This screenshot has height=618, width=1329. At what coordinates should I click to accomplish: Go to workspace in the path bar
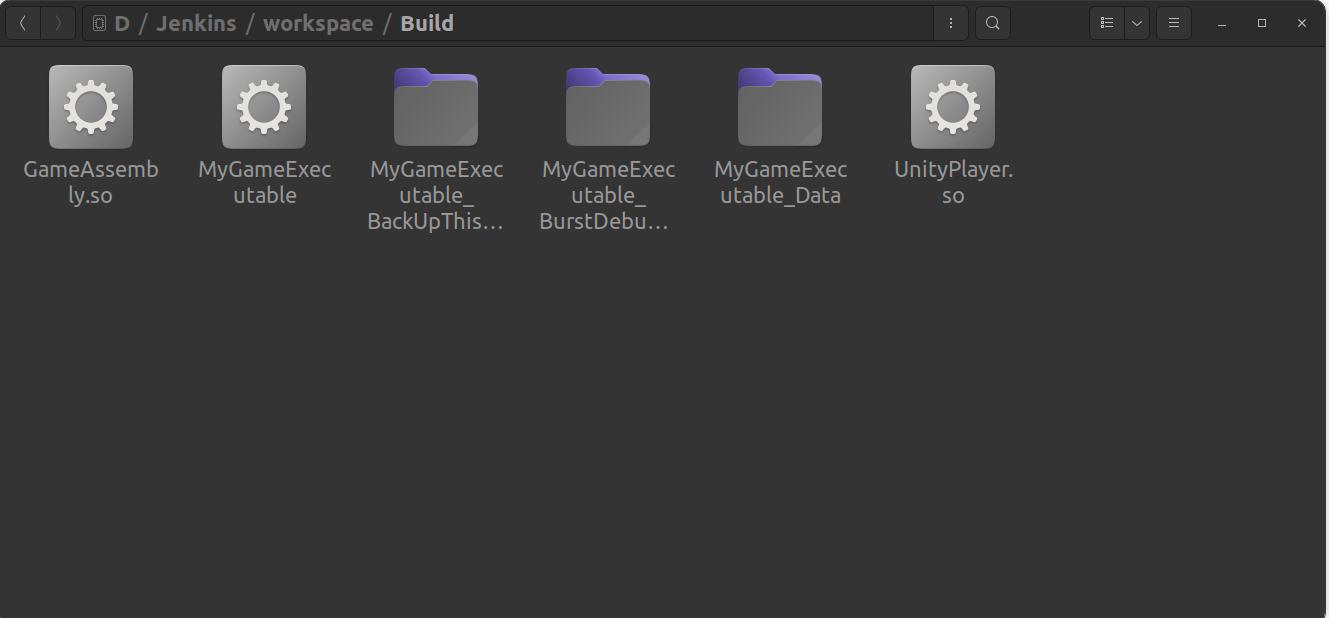(x=318, y=23)
